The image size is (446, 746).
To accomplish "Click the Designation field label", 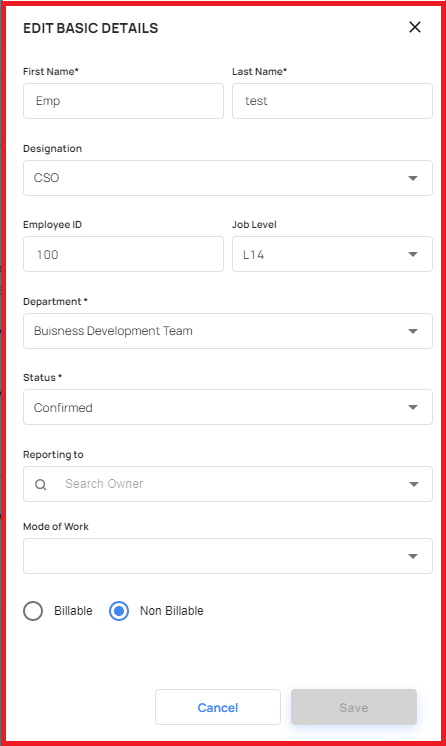I will tap(52, 148).
